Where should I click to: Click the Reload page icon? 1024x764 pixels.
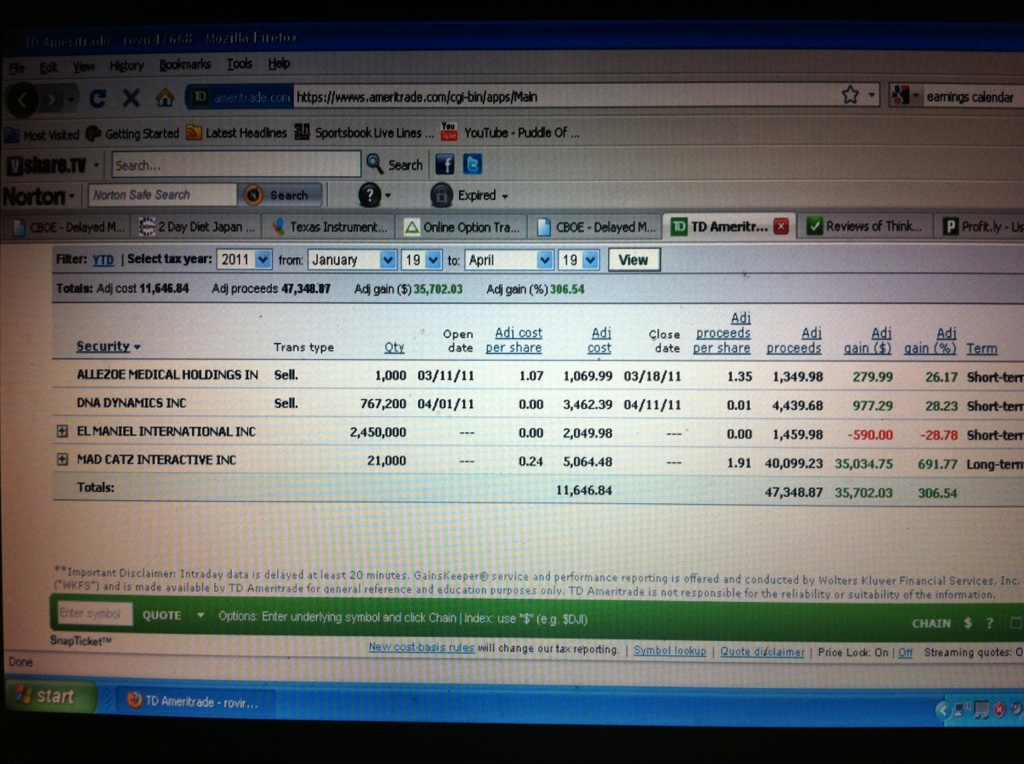point(98,99)
